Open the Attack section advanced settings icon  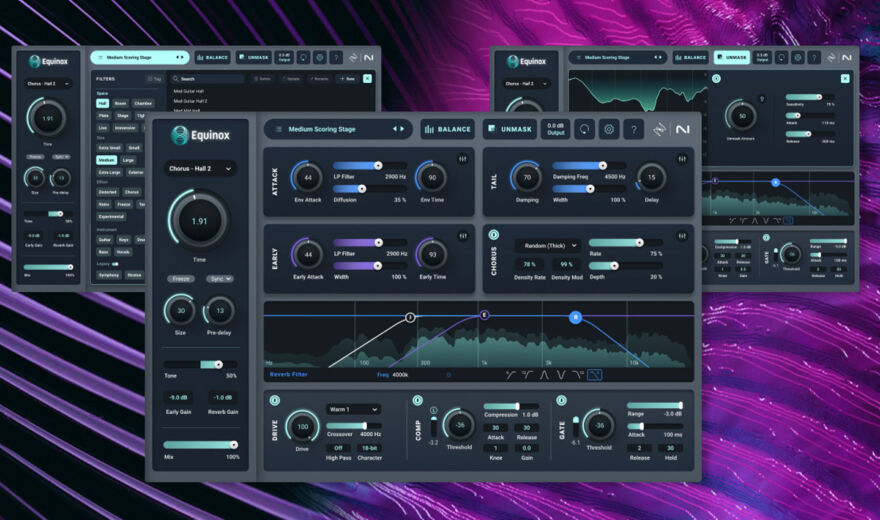[462, 159]
